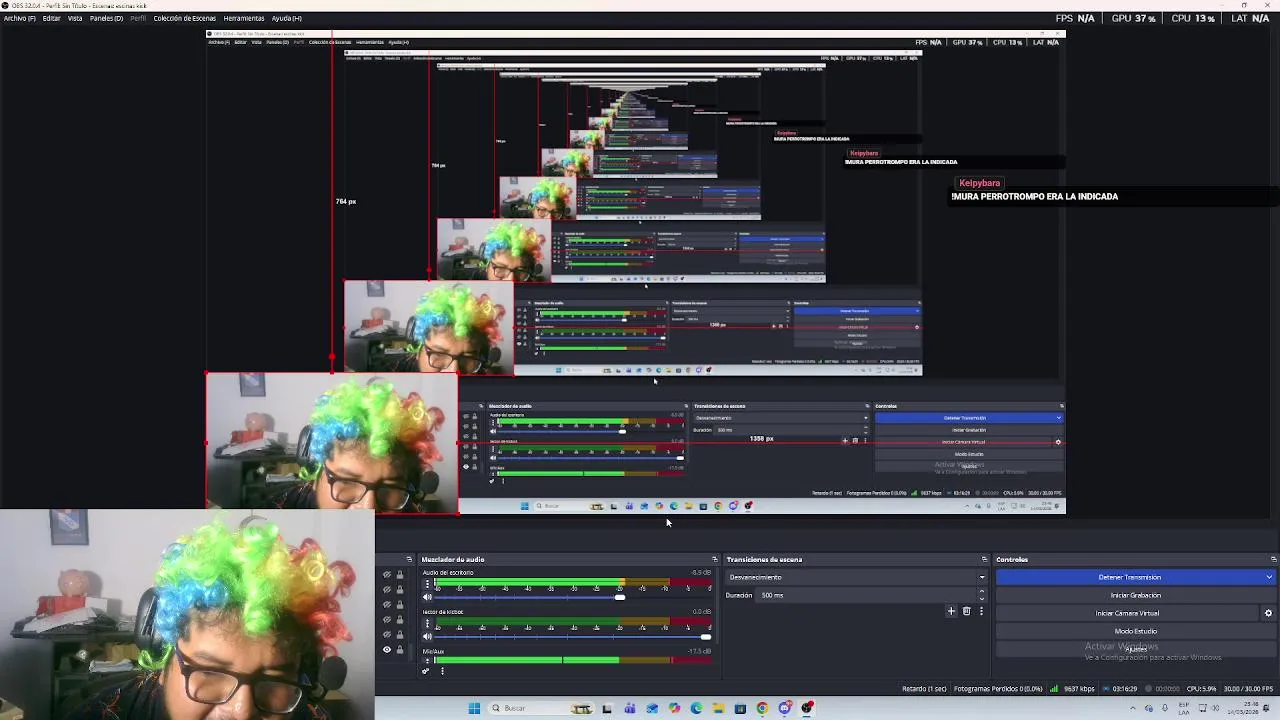Click CPU 5.9% status readout

[x=1201, y=688]
